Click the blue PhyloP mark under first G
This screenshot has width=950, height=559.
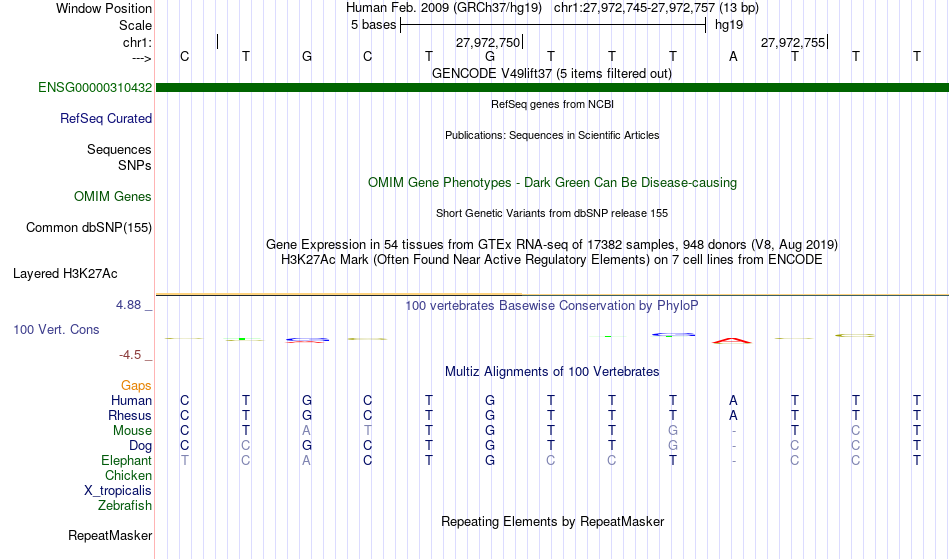coord(307,340)
